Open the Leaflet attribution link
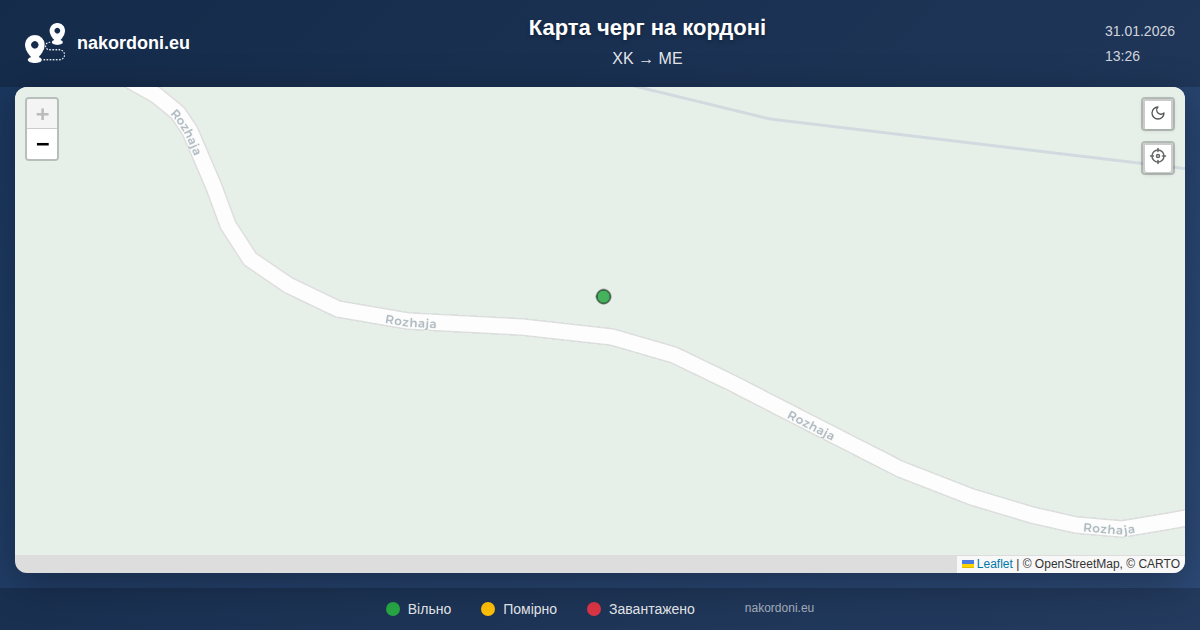The width and height of the screenshot is (1200, 630). click(994, 564)
